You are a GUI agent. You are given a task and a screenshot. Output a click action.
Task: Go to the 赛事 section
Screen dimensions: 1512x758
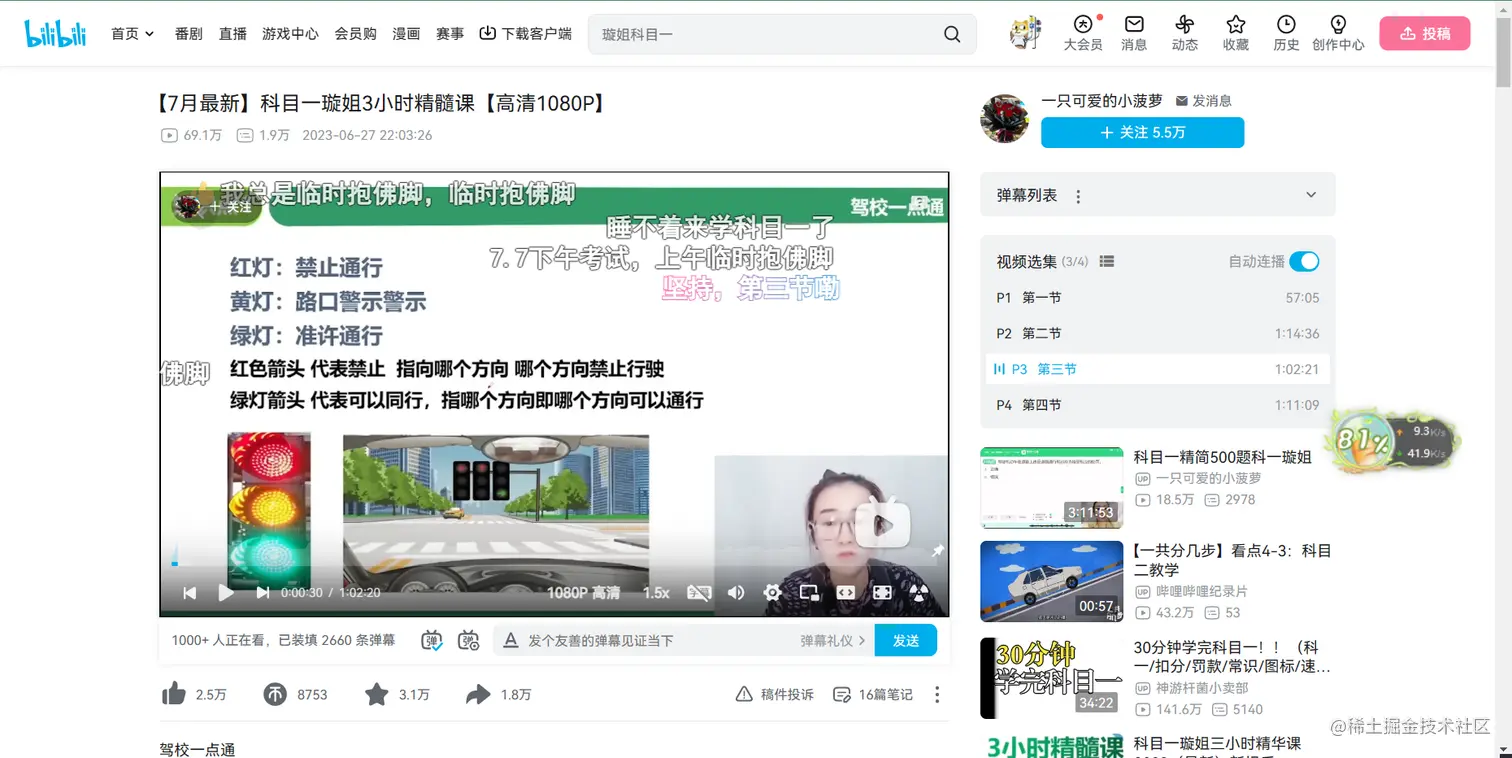[x=450, y=34]
